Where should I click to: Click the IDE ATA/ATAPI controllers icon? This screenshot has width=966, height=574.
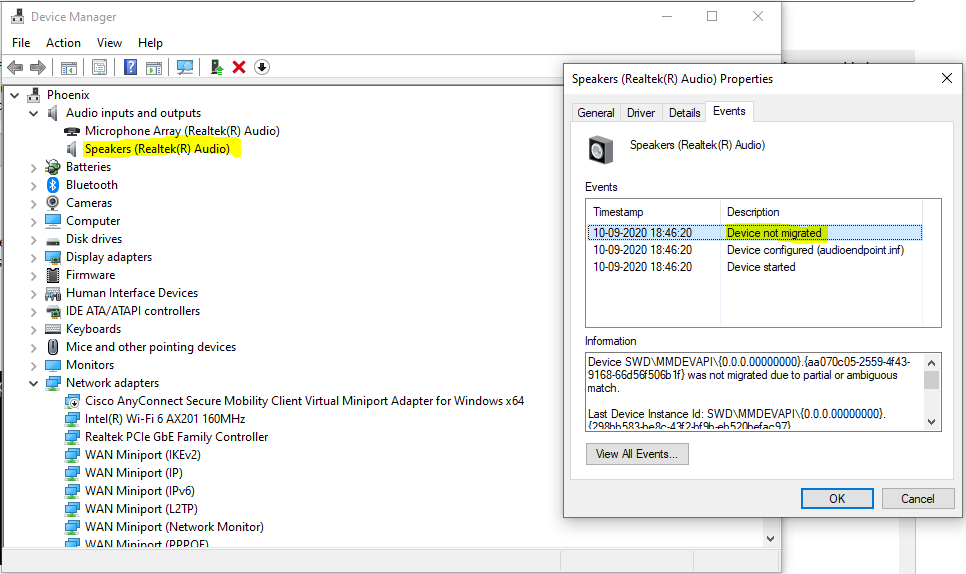pos(53,311)
